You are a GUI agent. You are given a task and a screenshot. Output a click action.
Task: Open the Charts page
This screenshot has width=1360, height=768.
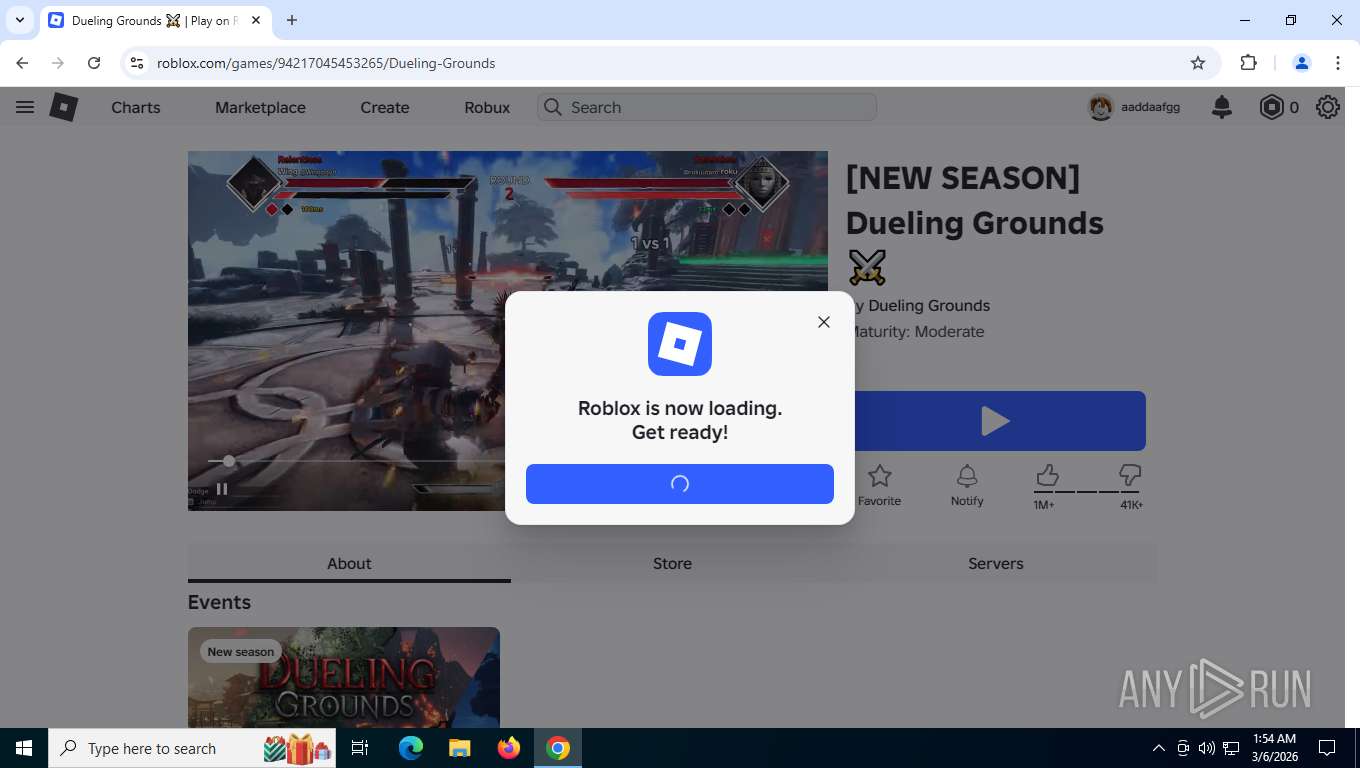pyautogui.click(x=136, y=107)
